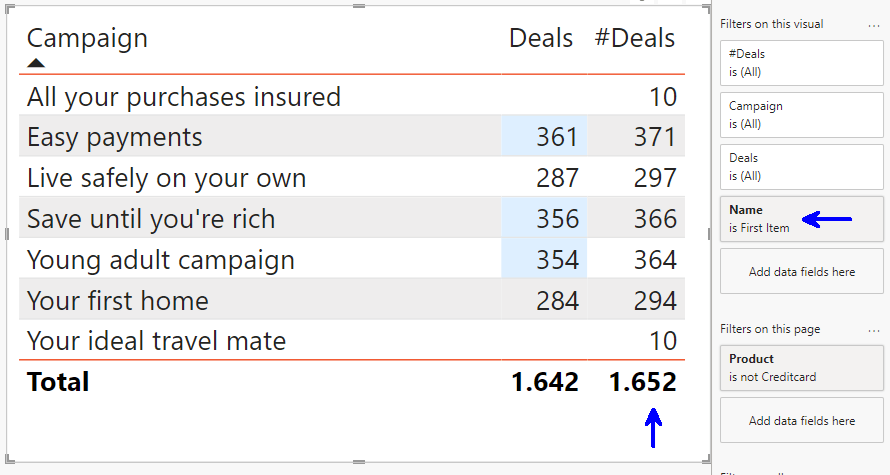Click the #Deals total value 1.652
890x475 pixels.
click(642, 382)
